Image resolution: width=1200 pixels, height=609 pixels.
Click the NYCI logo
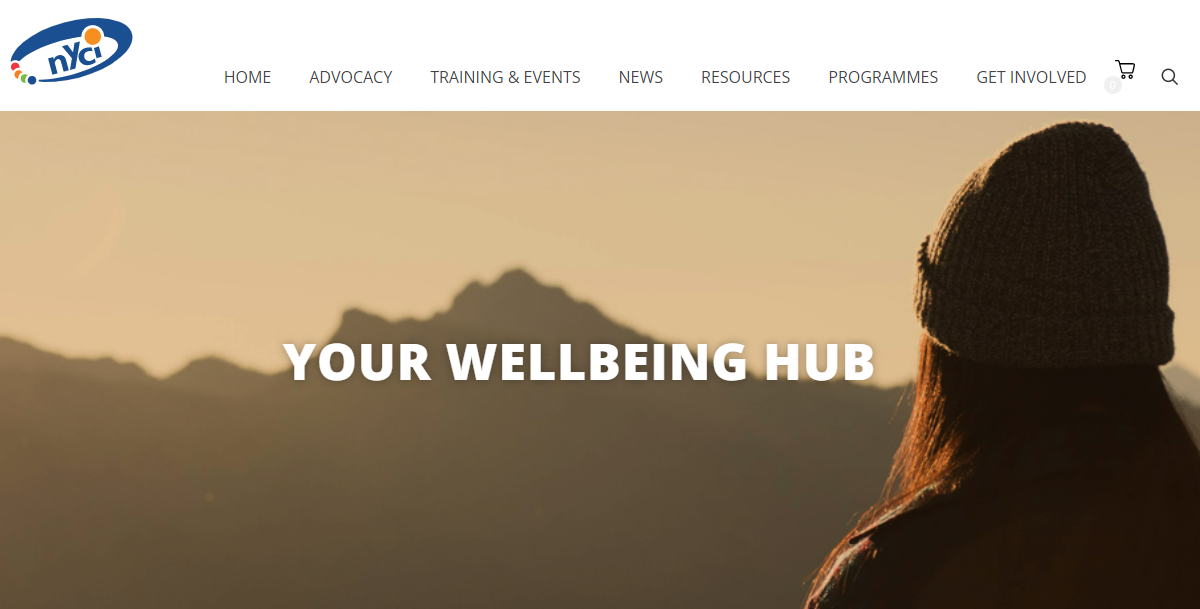71,52
